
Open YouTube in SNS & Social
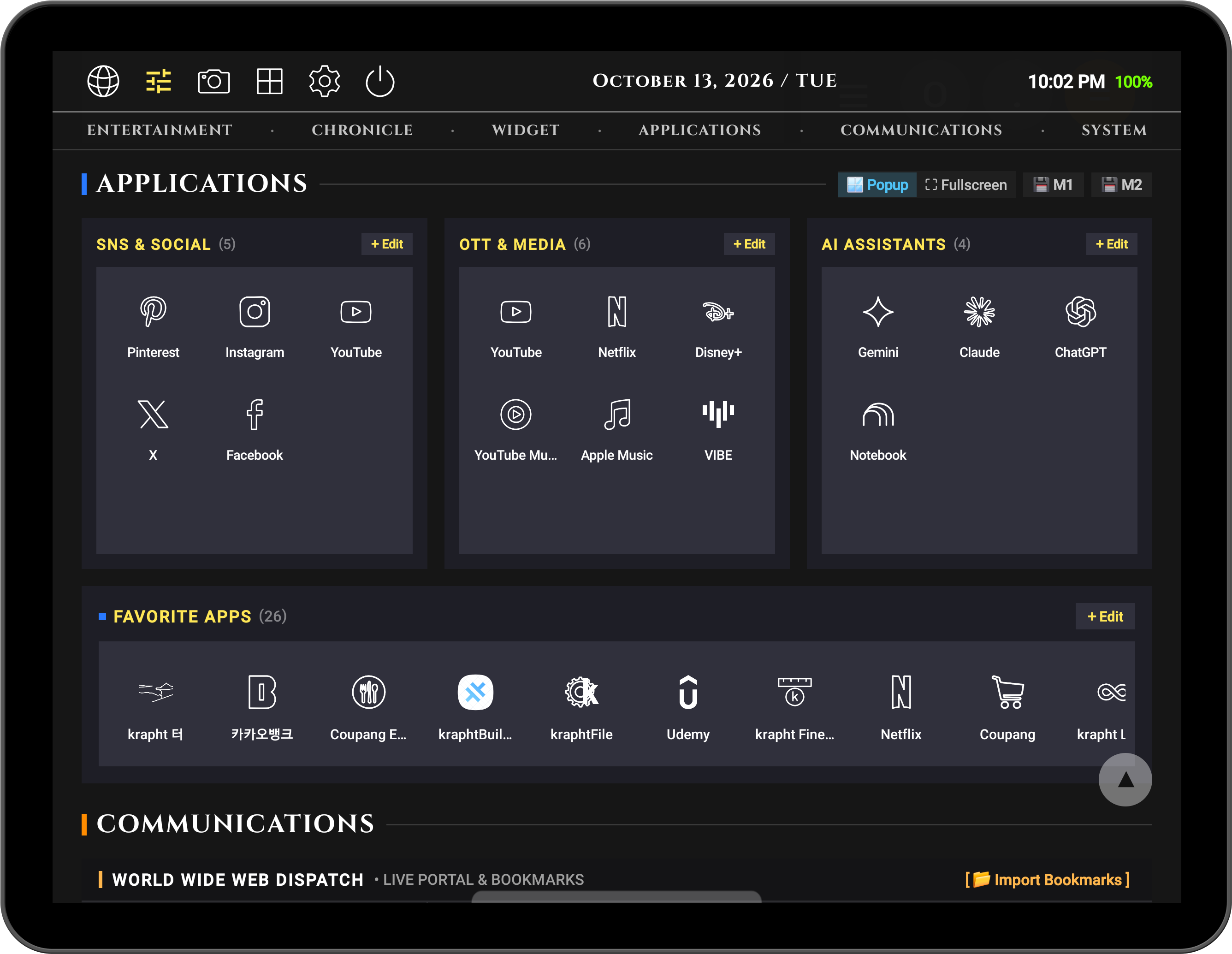click(x=356, y=327)
